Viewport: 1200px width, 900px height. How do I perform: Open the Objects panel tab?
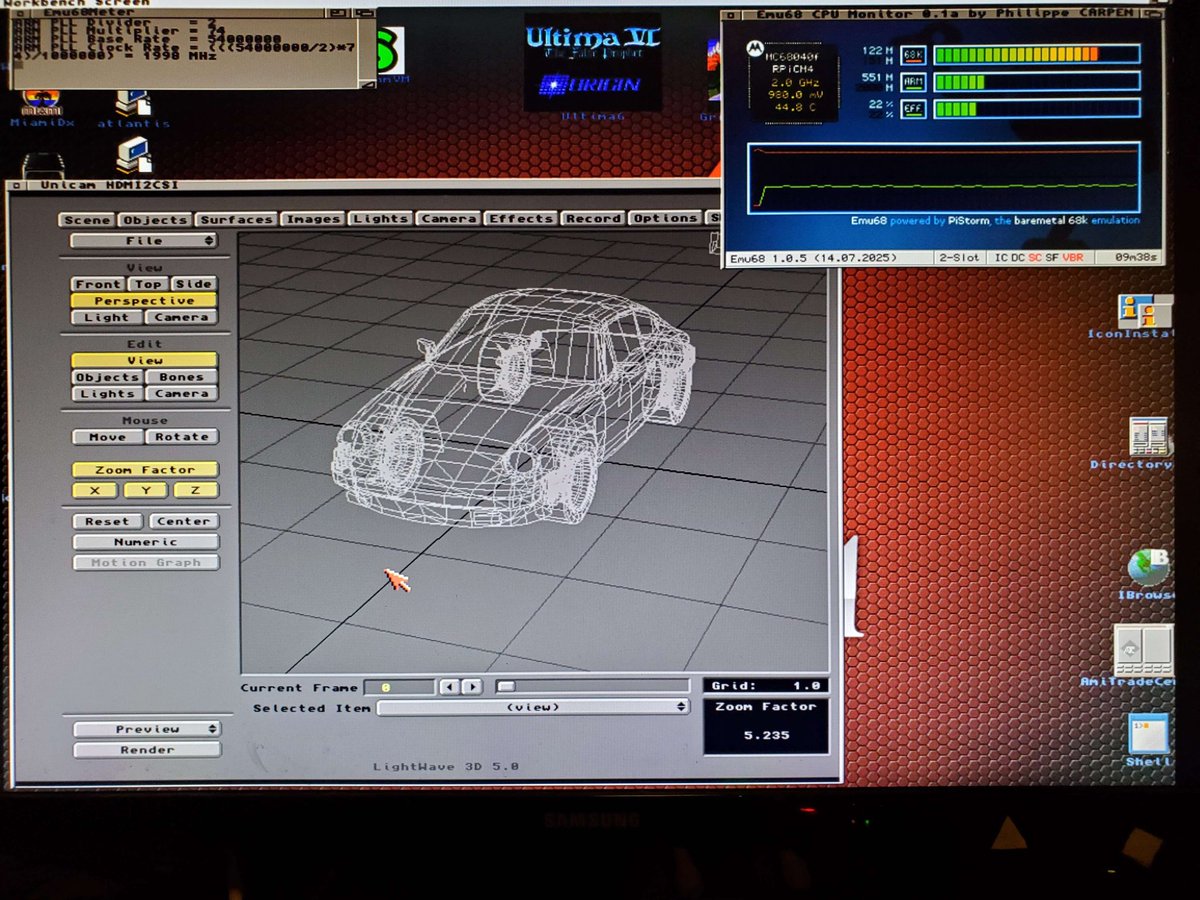pos(155,220)
